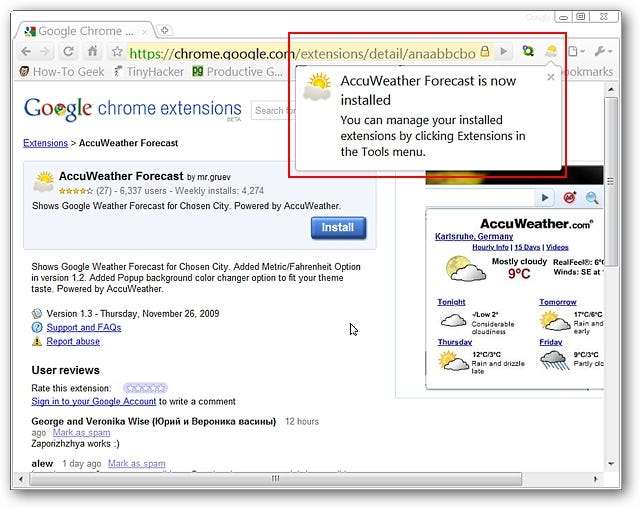Image resolution: width=640 pixels, height=508 pixels.
Task: Open the green extension icon in toolbar
Action: [x=528, y=51]
